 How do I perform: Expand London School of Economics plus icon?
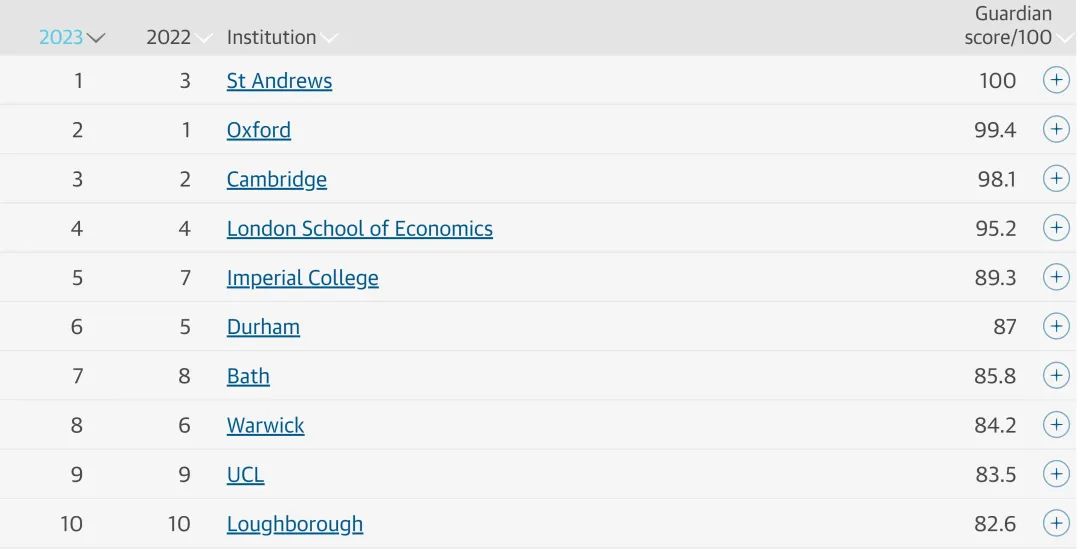(x=1056, y=227)
